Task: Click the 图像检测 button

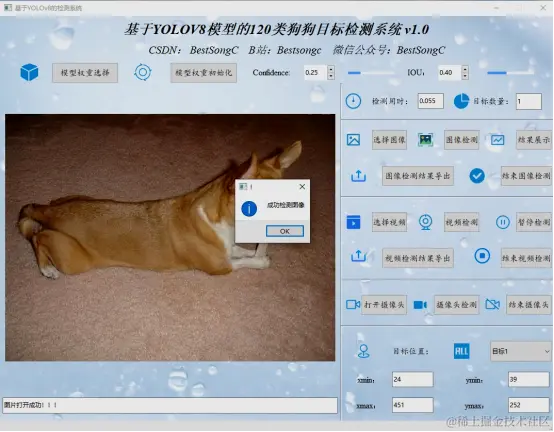Action: (x=461, y=140)
